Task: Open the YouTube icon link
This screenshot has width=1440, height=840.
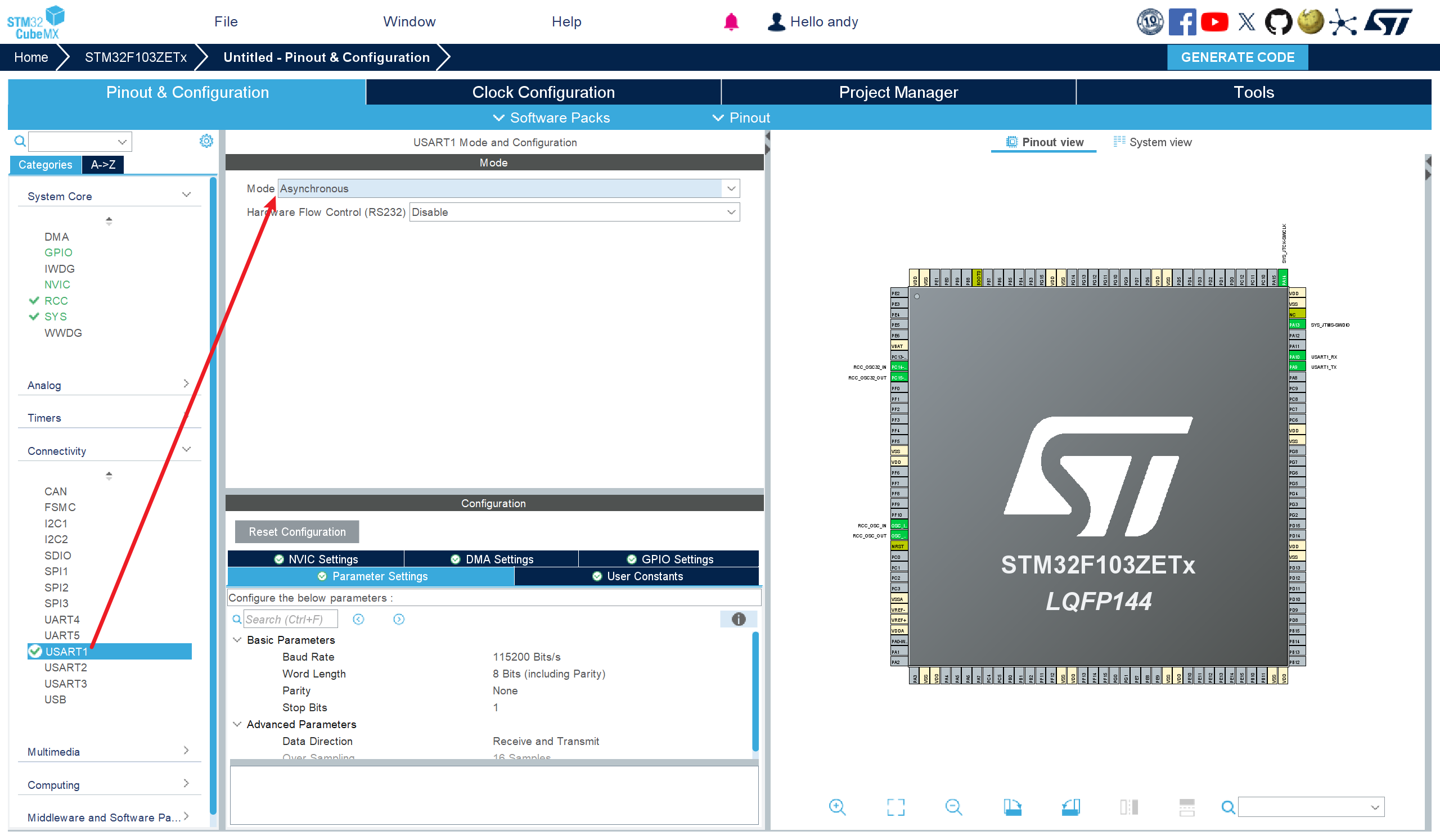Action: coord(1214,22)
